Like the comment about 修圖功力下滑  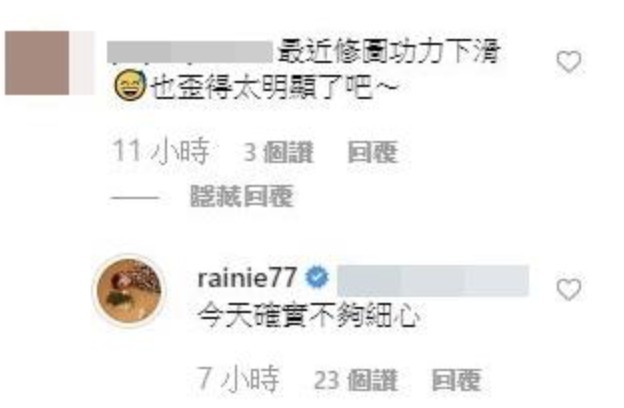[x=569, y=62]
